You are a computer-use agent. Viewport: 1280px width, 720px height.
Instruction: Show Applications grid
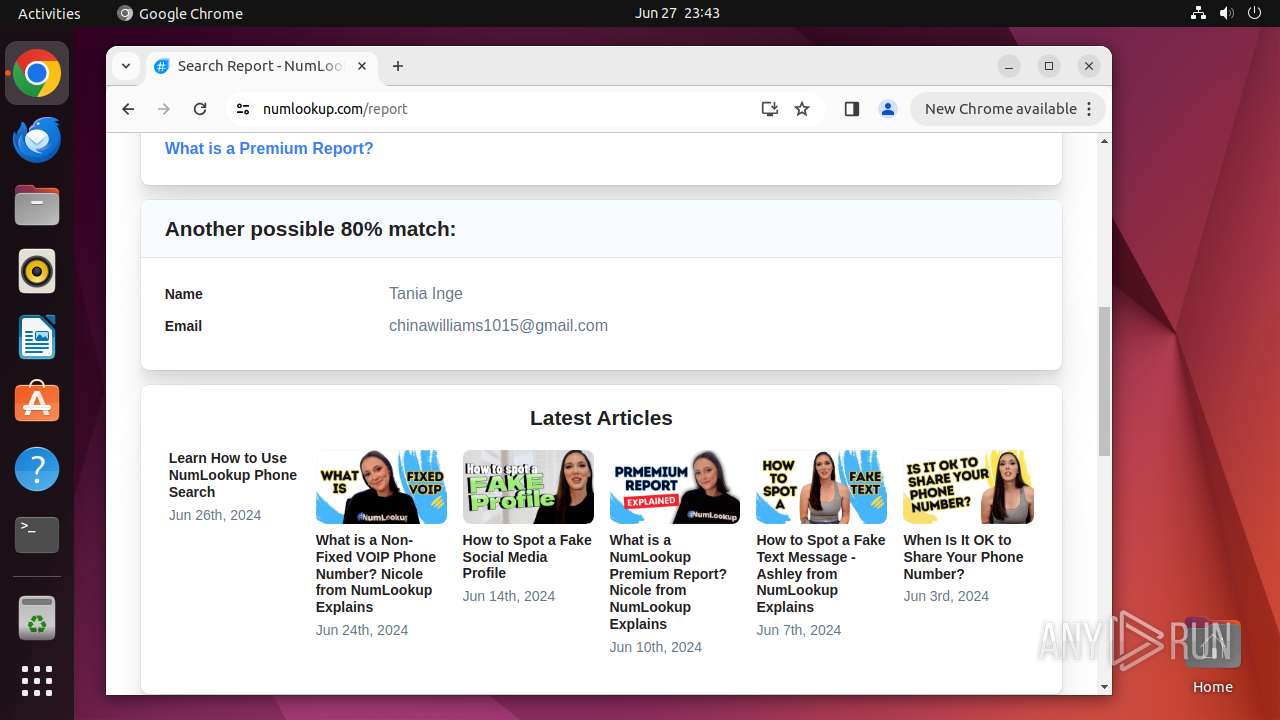pyautogui.click(x=37, y=681)
